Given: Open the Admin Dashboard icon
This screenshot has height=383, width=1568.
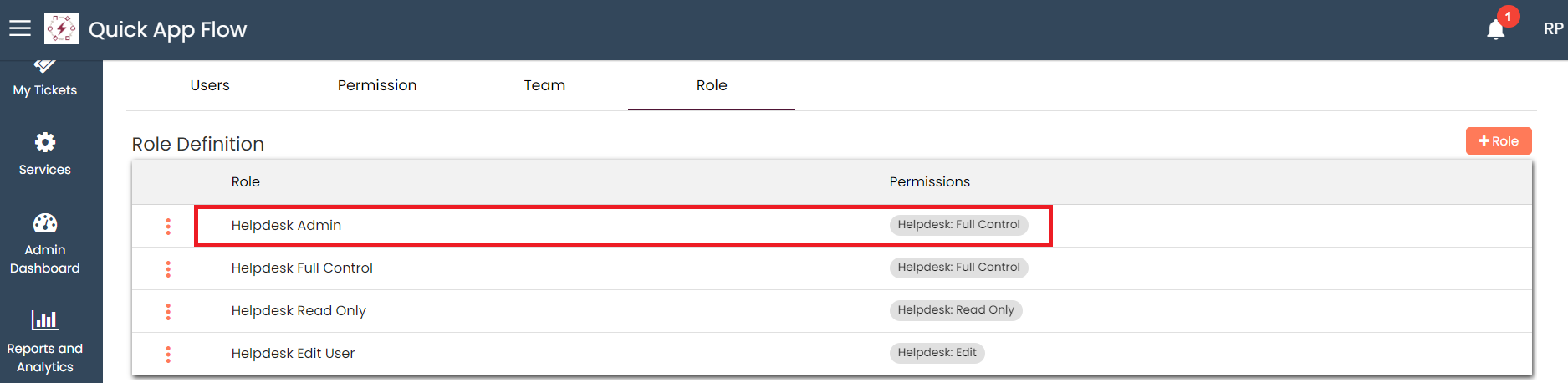Looking at the screenshot, I should click(45, 223).
